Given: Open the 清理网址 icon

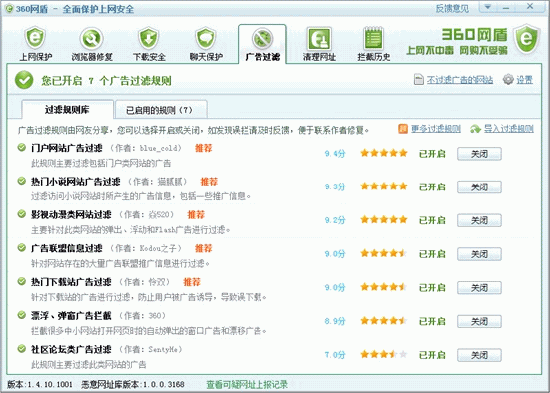Looking at the screenshot, I should click(319, 39).
